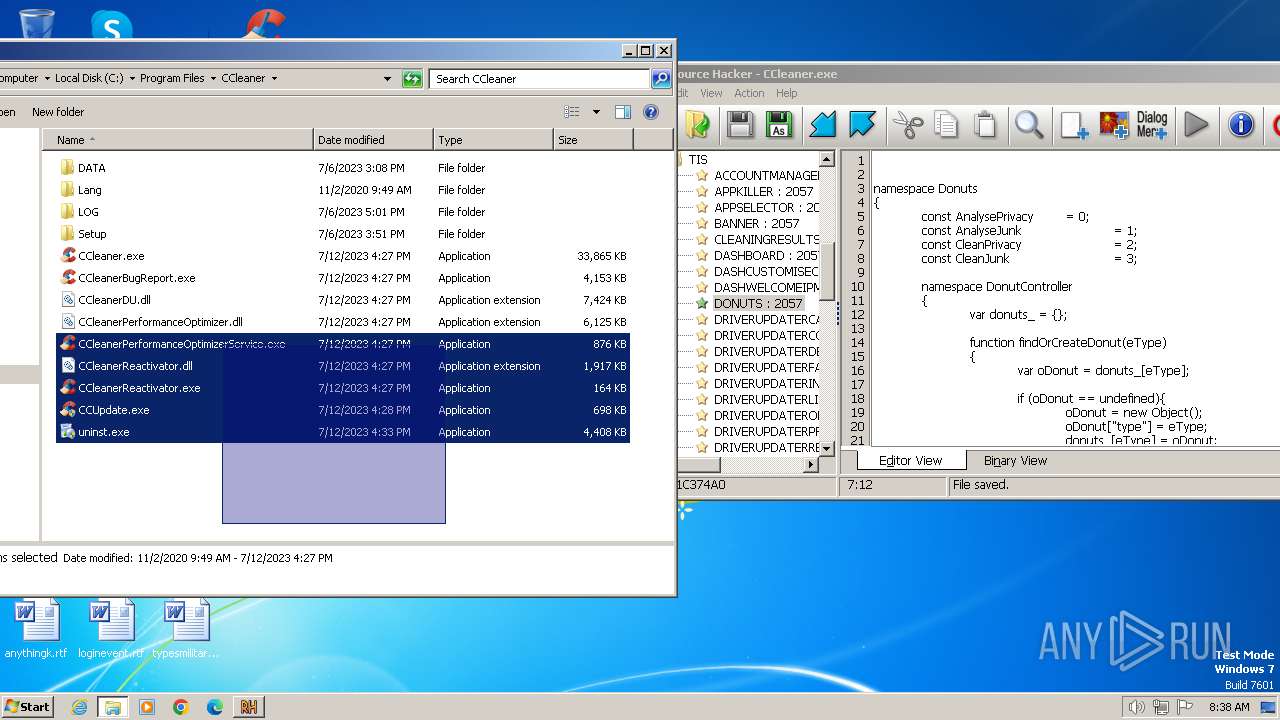
Task: Open the View menu in Resource Hacker
Action: [711, 93]
